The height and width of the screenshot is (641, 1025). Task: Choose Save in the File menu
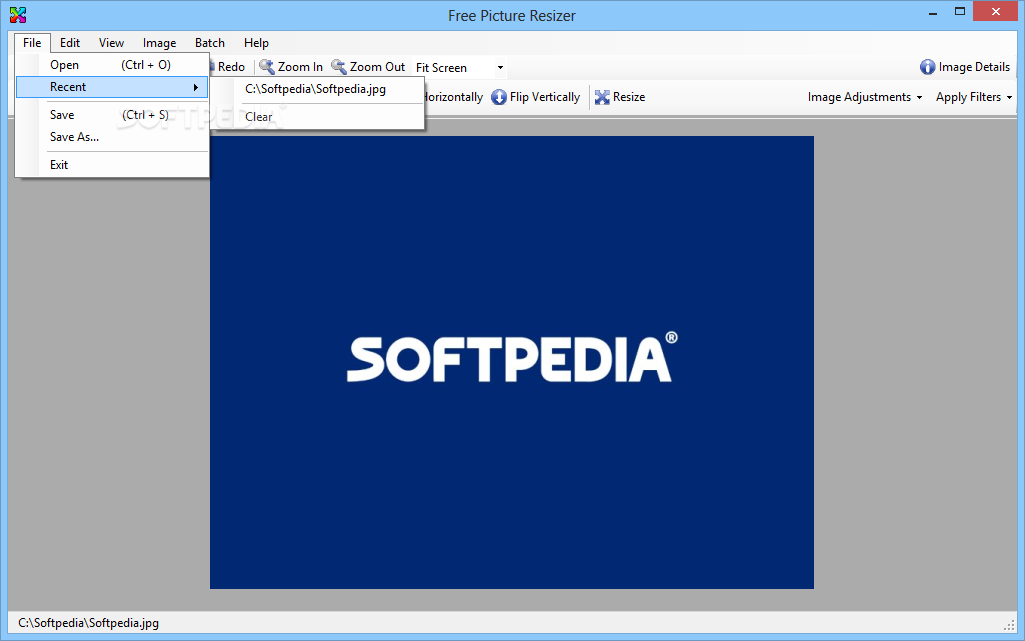click(x=112, y=115)
